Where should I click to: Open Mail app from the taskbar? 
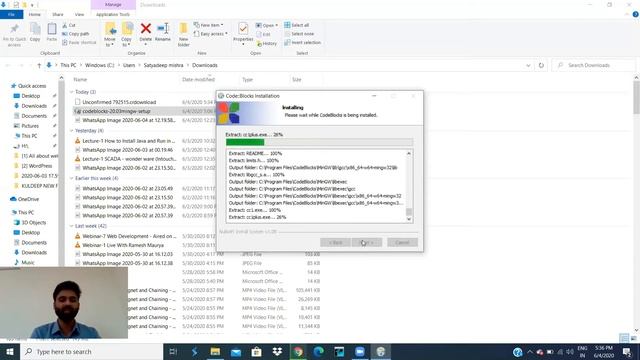coord(236,351)
